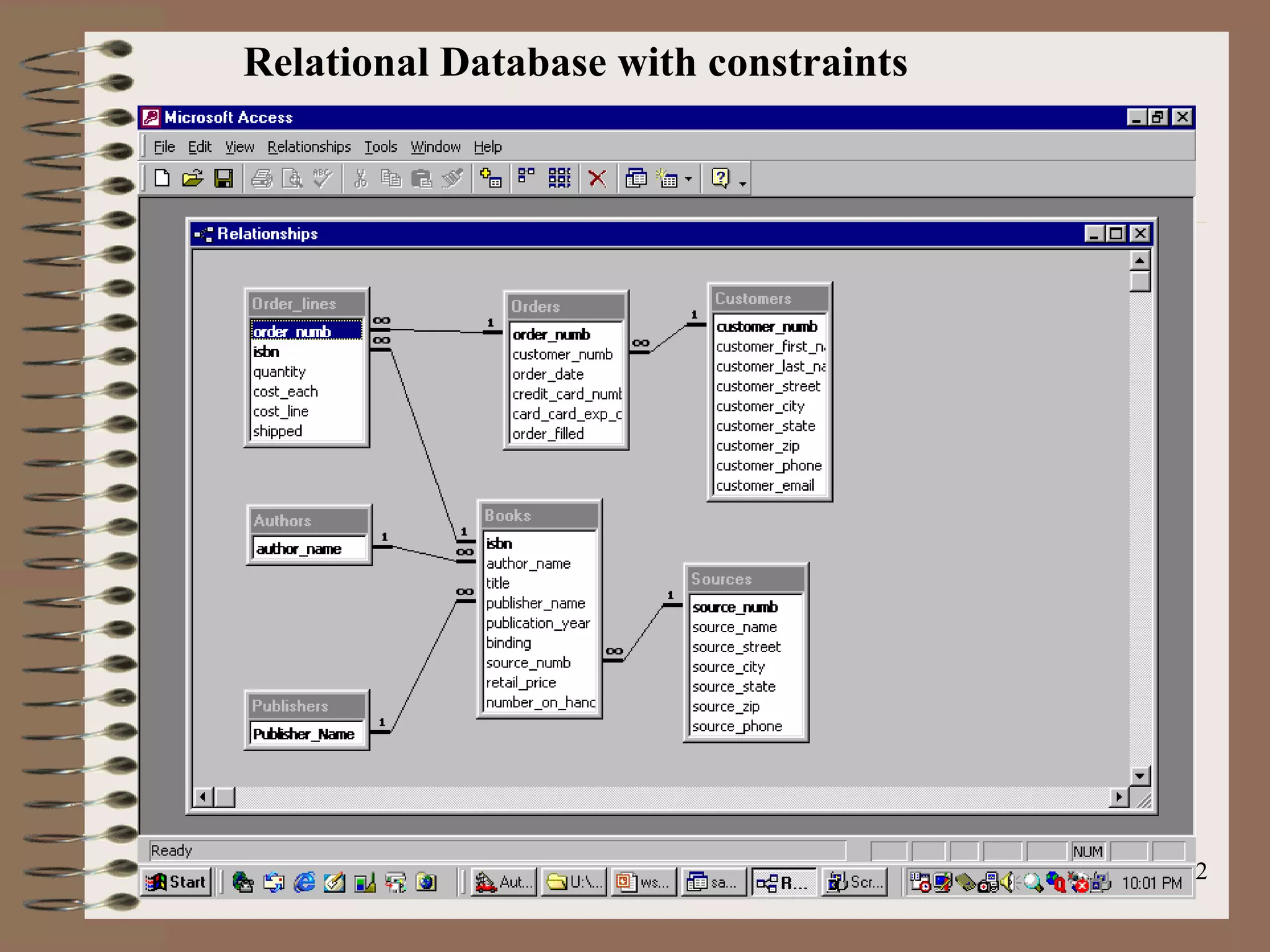Click the red Clear Layout icon
Image resolution: width=1270 pixels, height=952 pixels.
click(x=597, y=179)
